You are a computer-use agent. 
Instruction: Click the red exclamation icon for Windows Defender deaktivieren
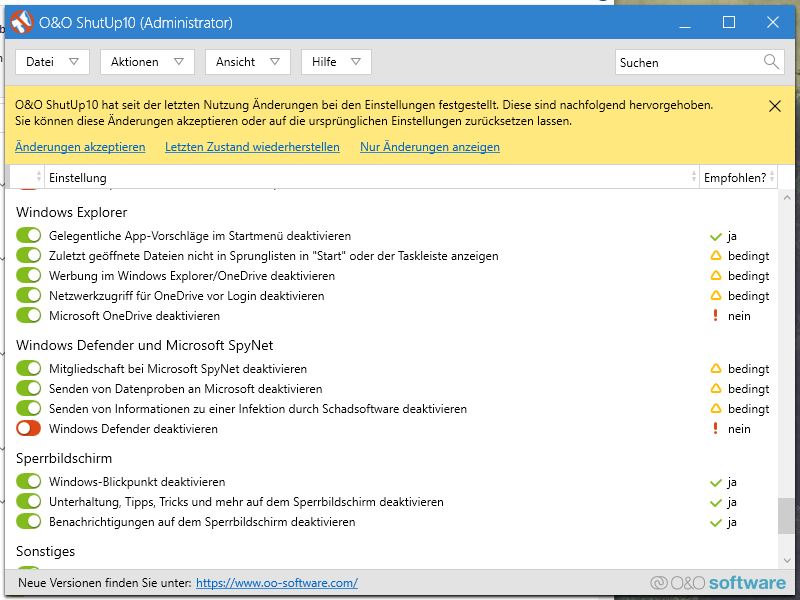tap(715, 429)
